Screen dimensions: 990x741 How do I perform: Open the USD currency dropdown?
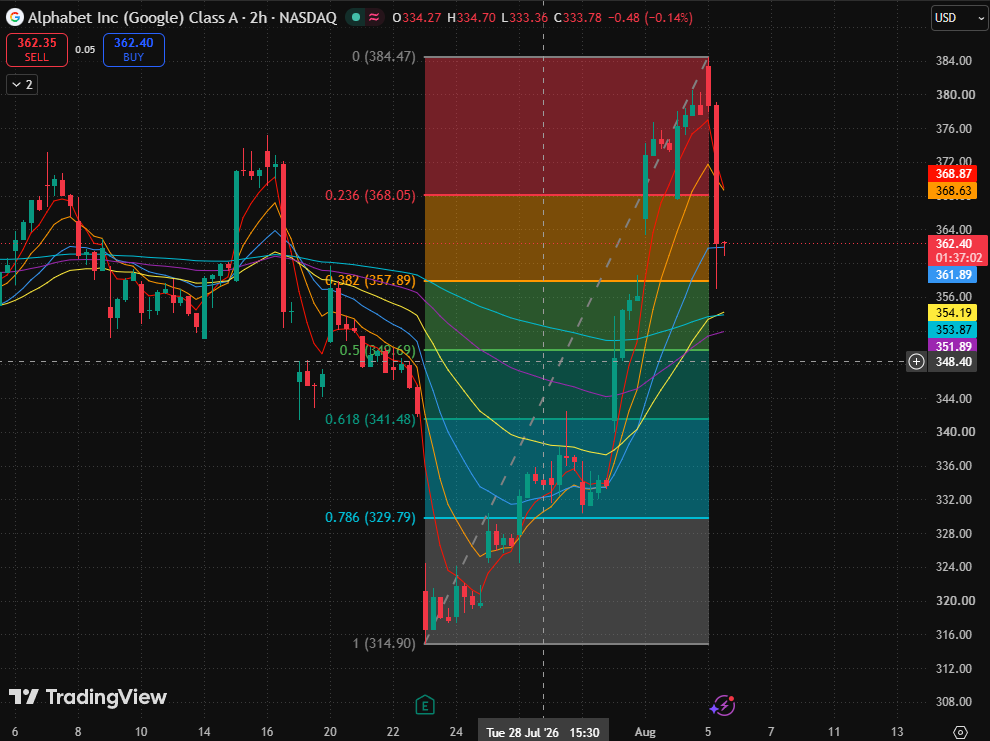(959, 18)
